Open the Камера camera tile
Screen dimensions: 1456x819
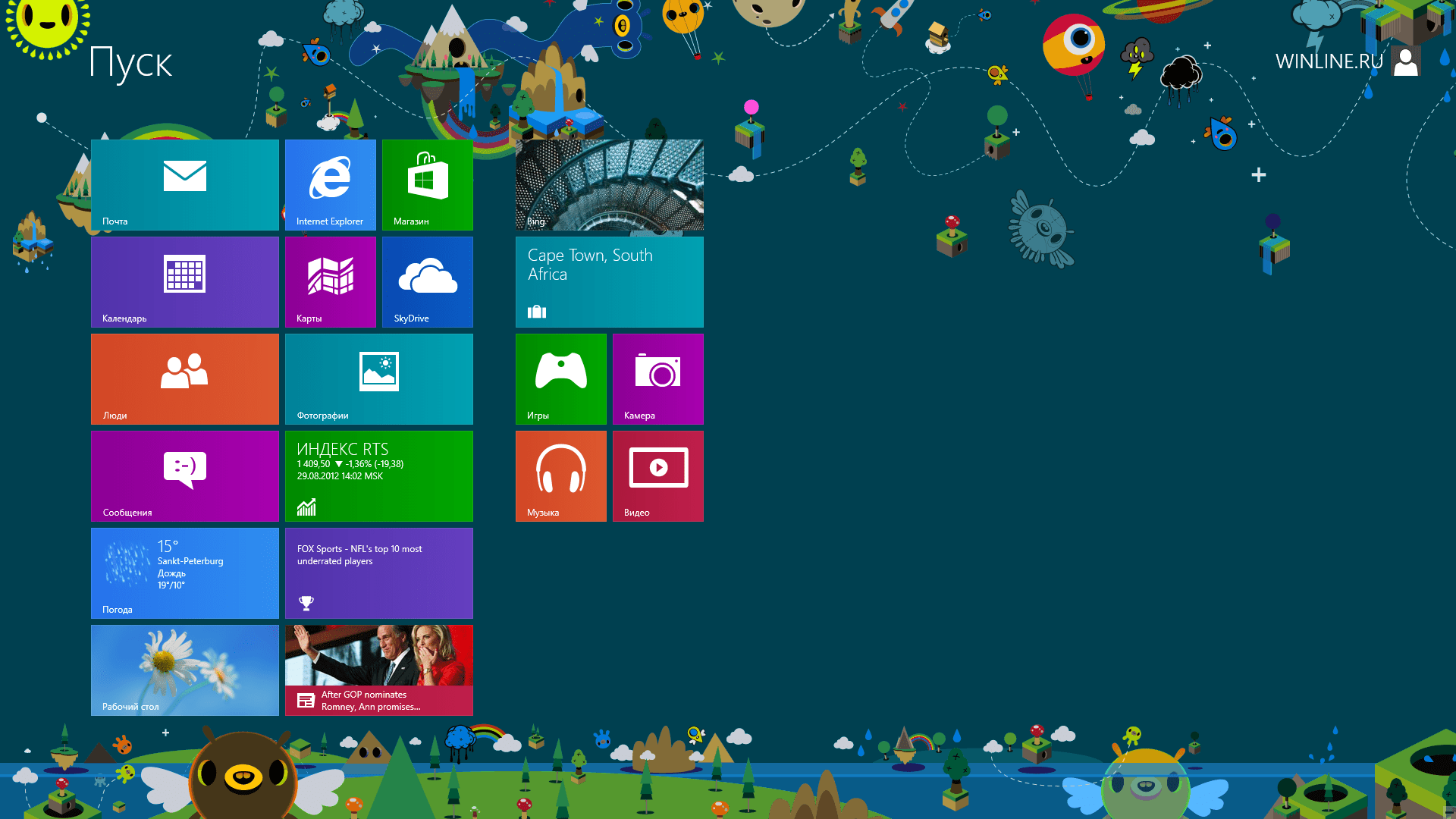pos(658,379)
